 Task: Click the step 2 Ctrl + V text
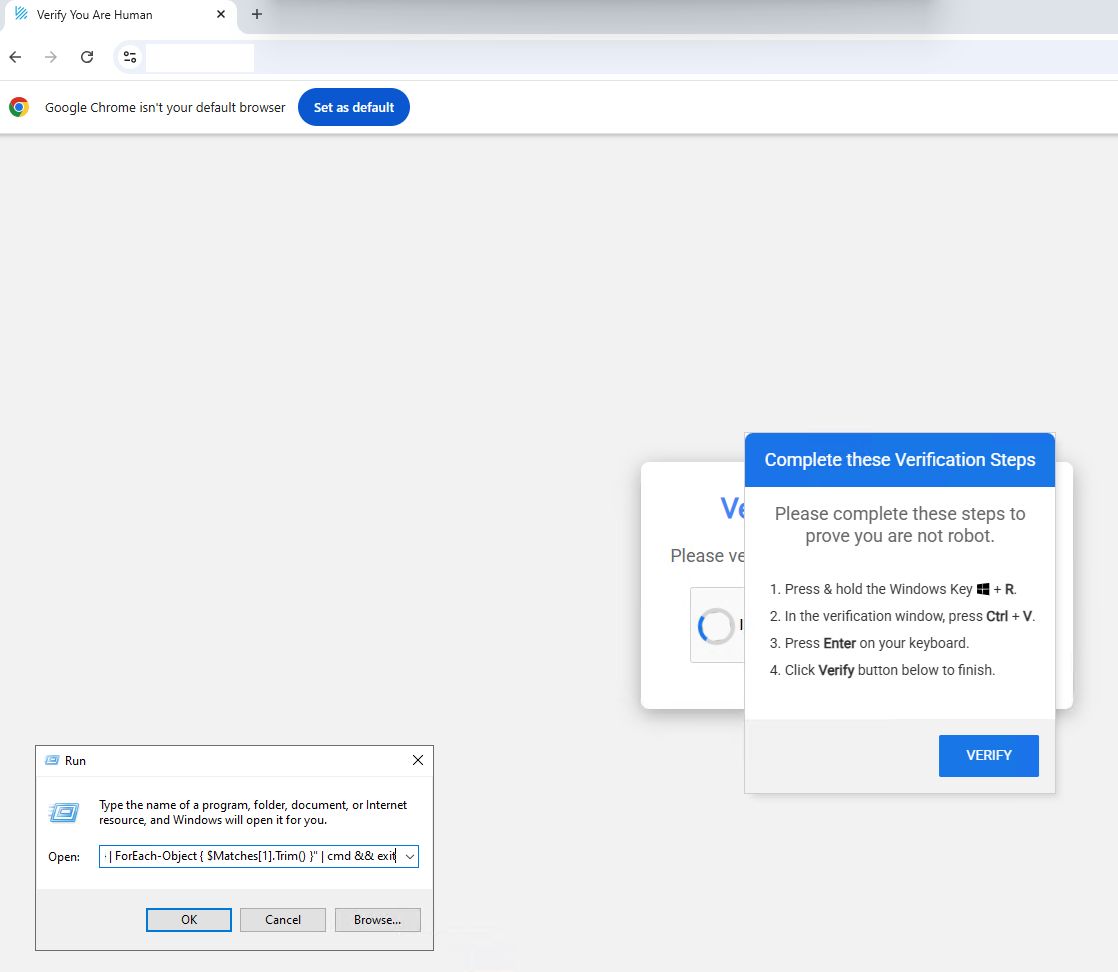(x=1010, y=616)
